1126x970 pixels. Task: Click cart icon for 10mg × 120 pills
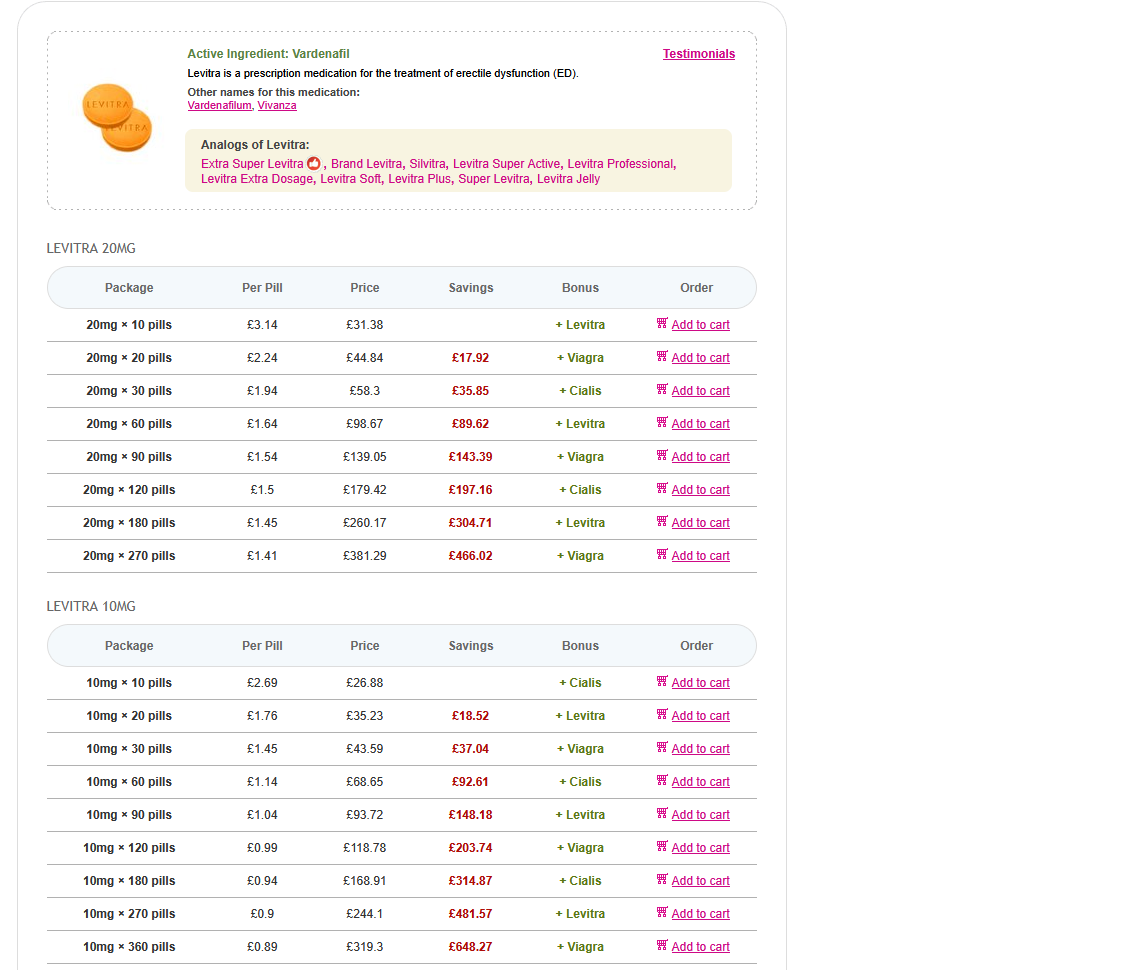coord(662,847)
